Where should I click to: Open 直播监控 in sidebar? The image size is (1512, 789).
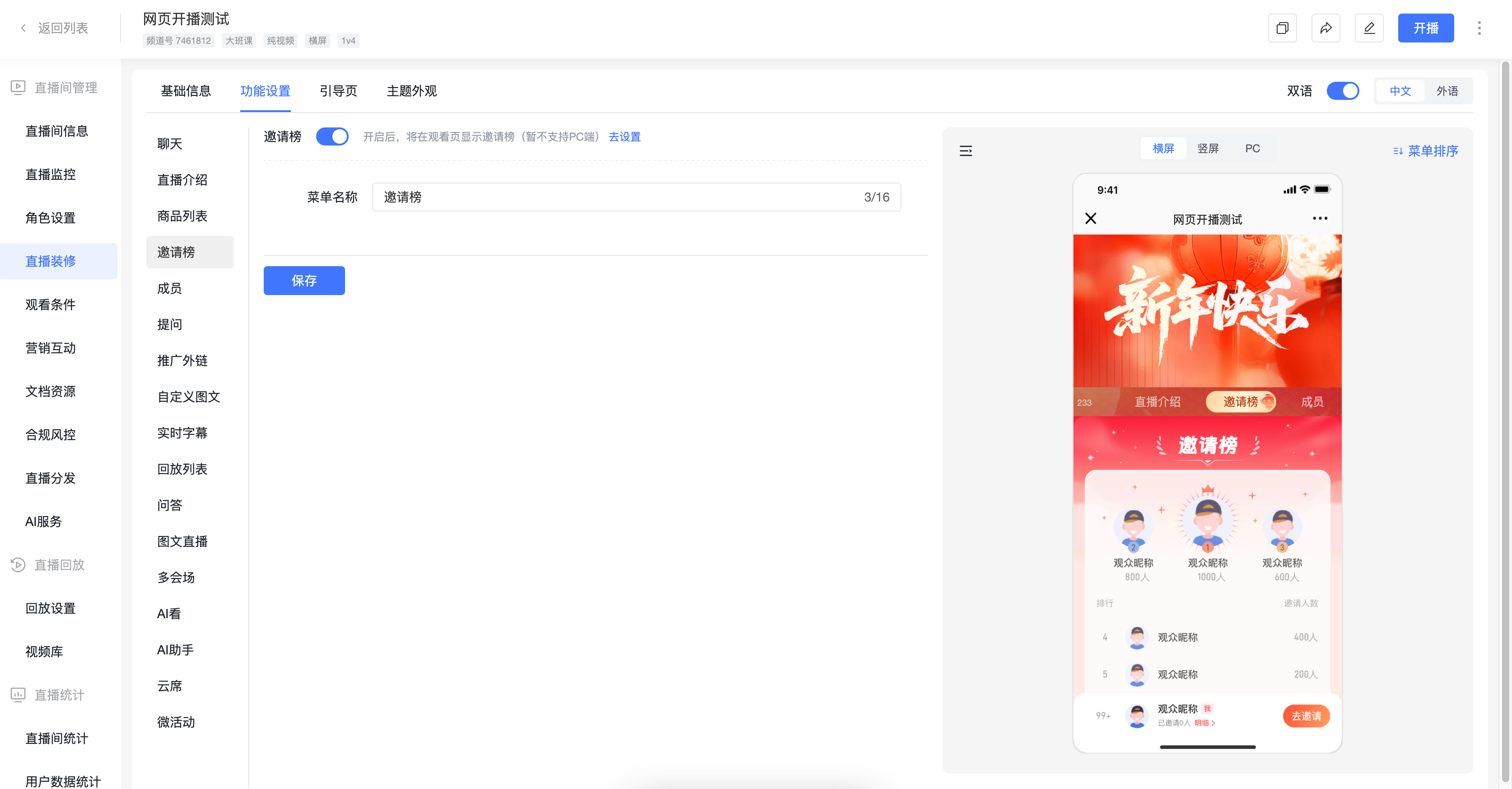tap(51, 174)
